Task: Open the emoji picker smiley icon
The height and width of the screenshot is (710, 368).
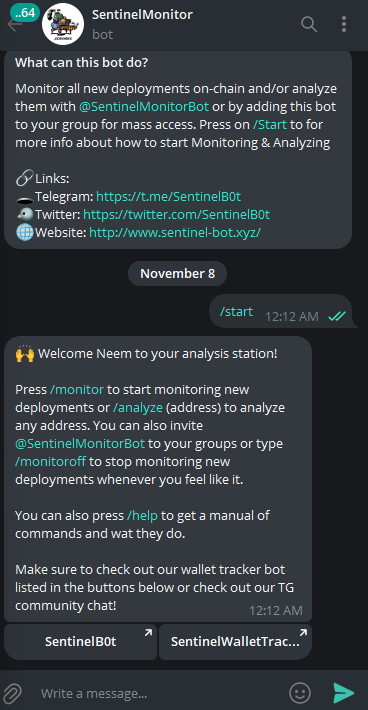Action: click(x=300, y=693)
